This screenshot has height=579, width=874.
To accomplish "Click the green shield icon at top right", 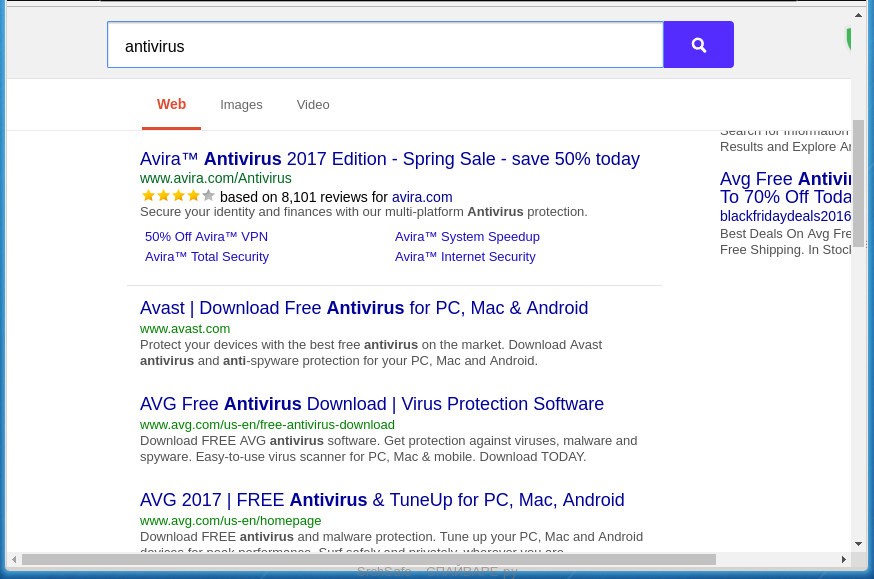I will (x=849, y=40).
